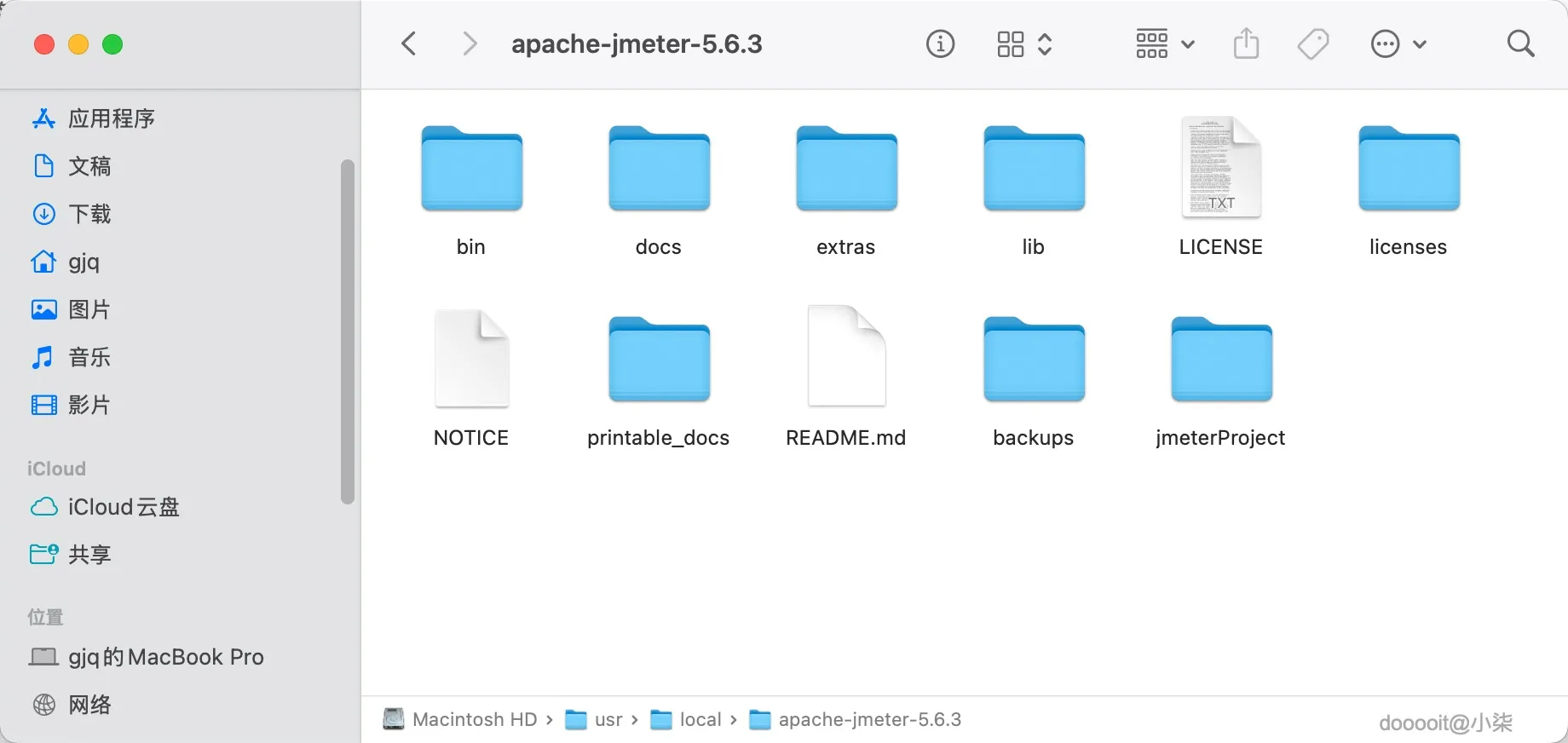Screen dimensions: 1568x743
Task: Click the lib folder name label
Action: 1034,247
